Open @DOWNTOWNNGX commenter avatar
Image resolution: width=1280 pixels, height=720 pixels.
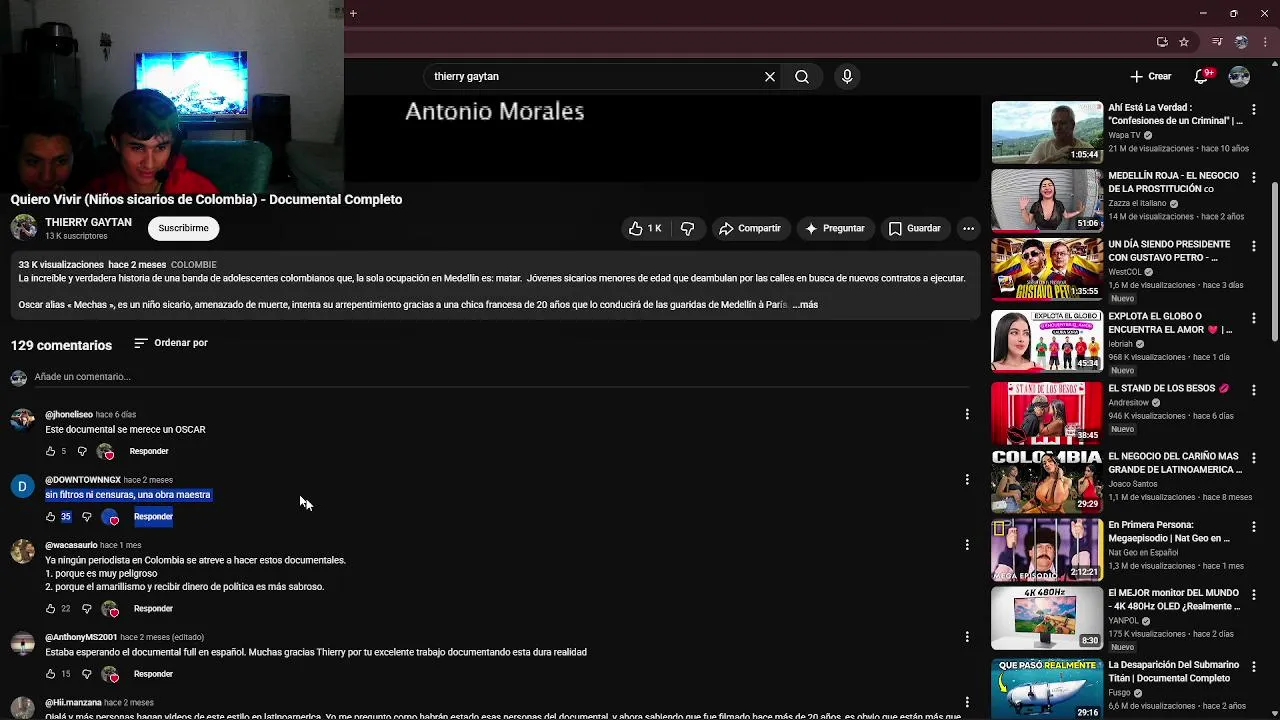[x=22, y=486]
